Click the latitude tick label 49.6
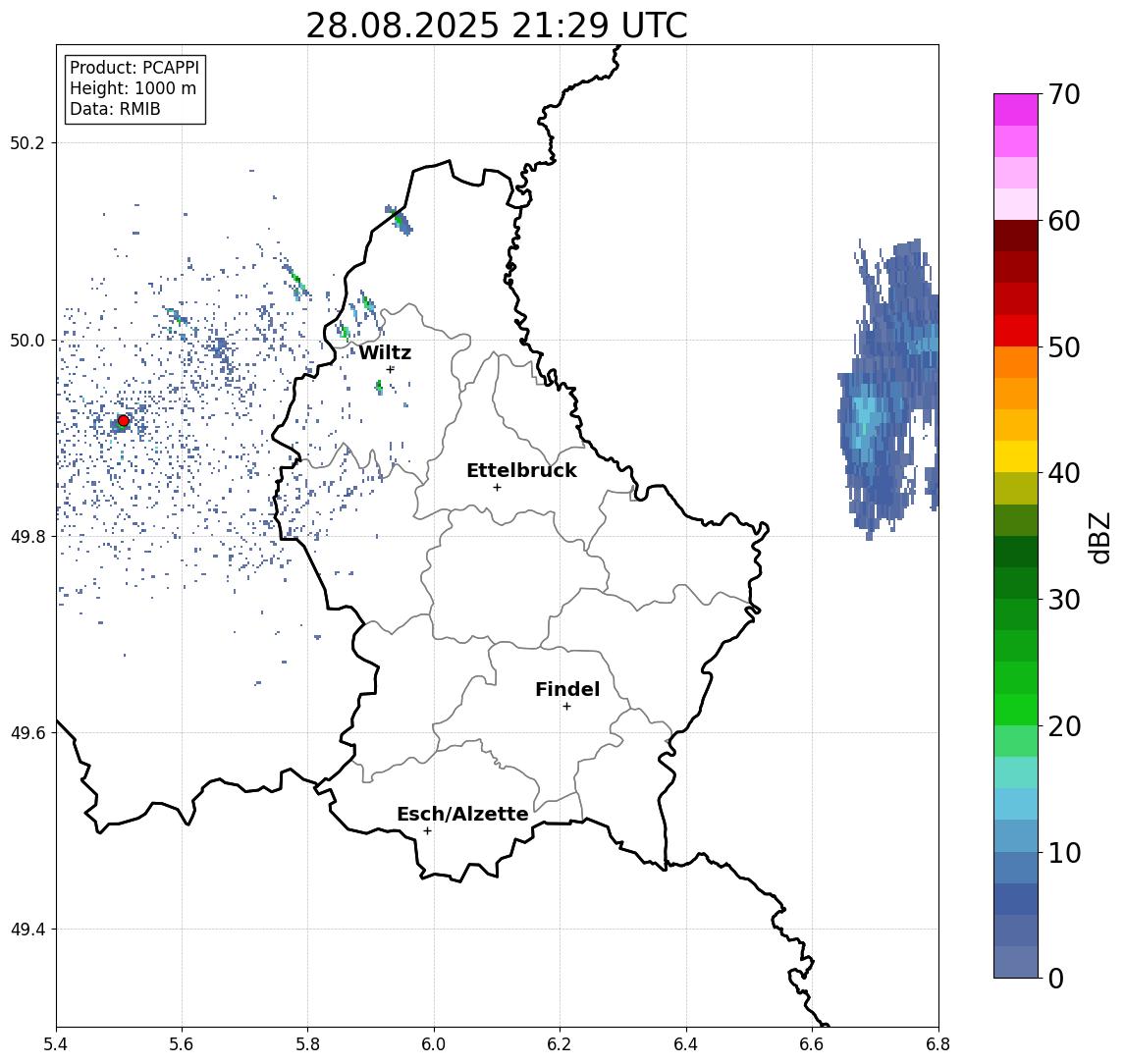 tap(27, 733)
